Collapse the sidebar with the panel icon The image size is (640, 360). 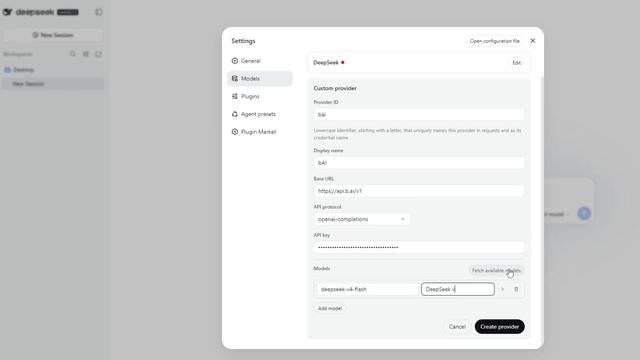tap(99, 12)
